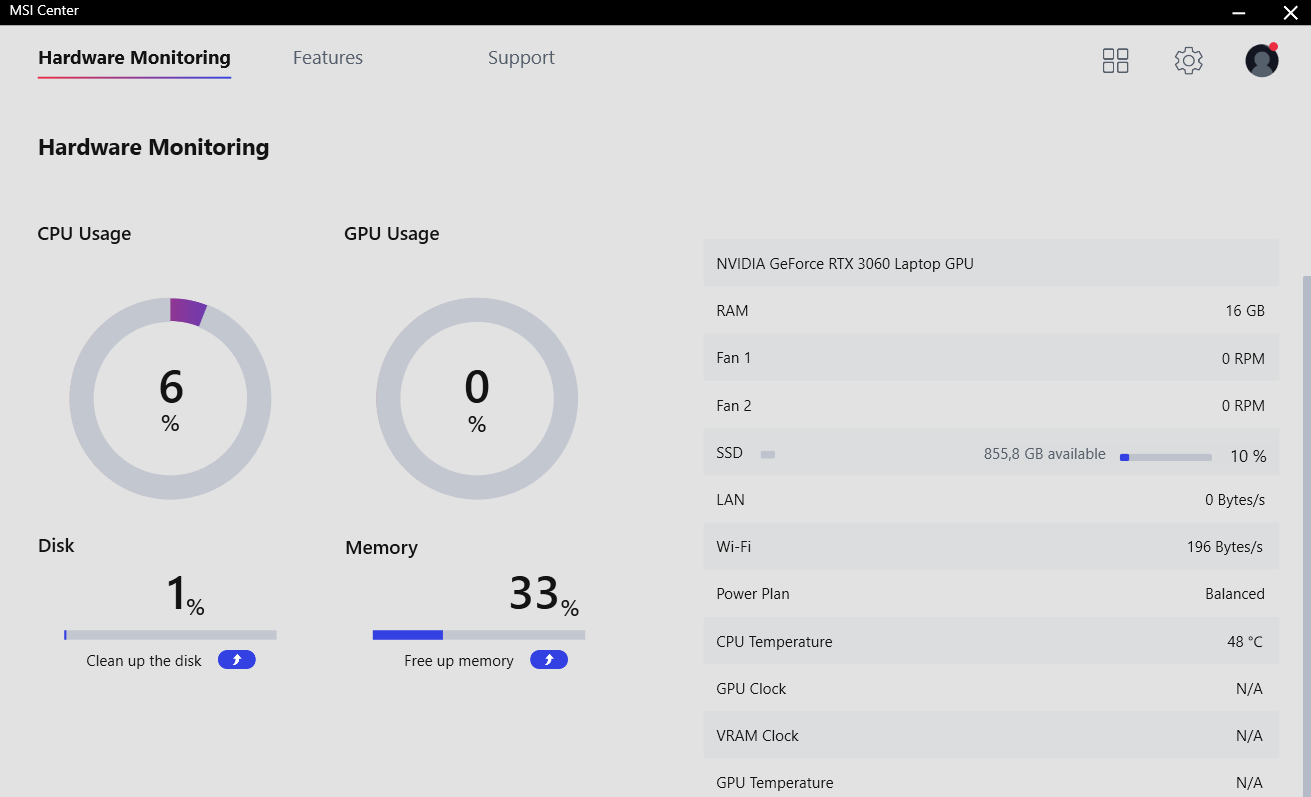The height and width of the screenshot is (797, 1311).
Task: Click the CPU Usage ring gauge
Action: (x=170, y=398)
